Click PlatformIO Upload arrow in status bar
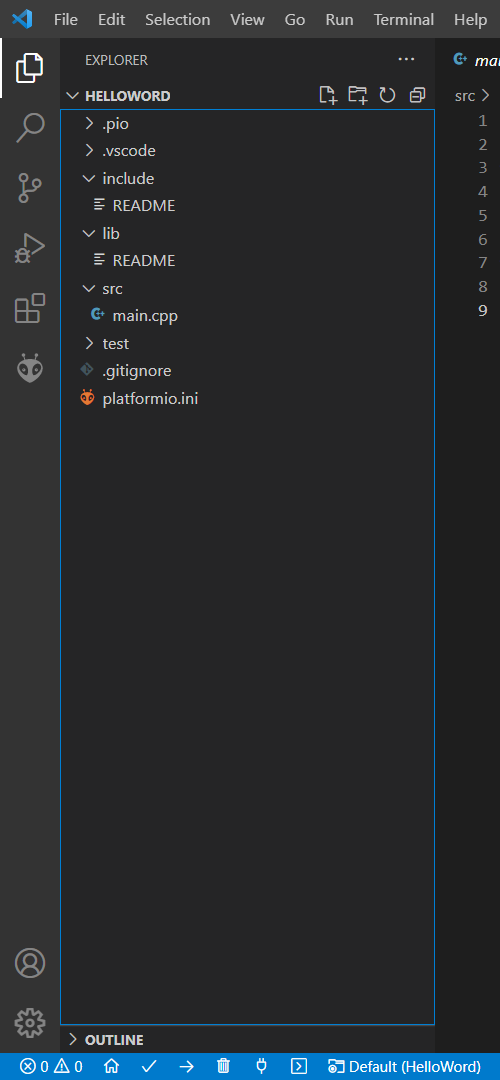This screenshot has height=1080, width=500. 187,1066
